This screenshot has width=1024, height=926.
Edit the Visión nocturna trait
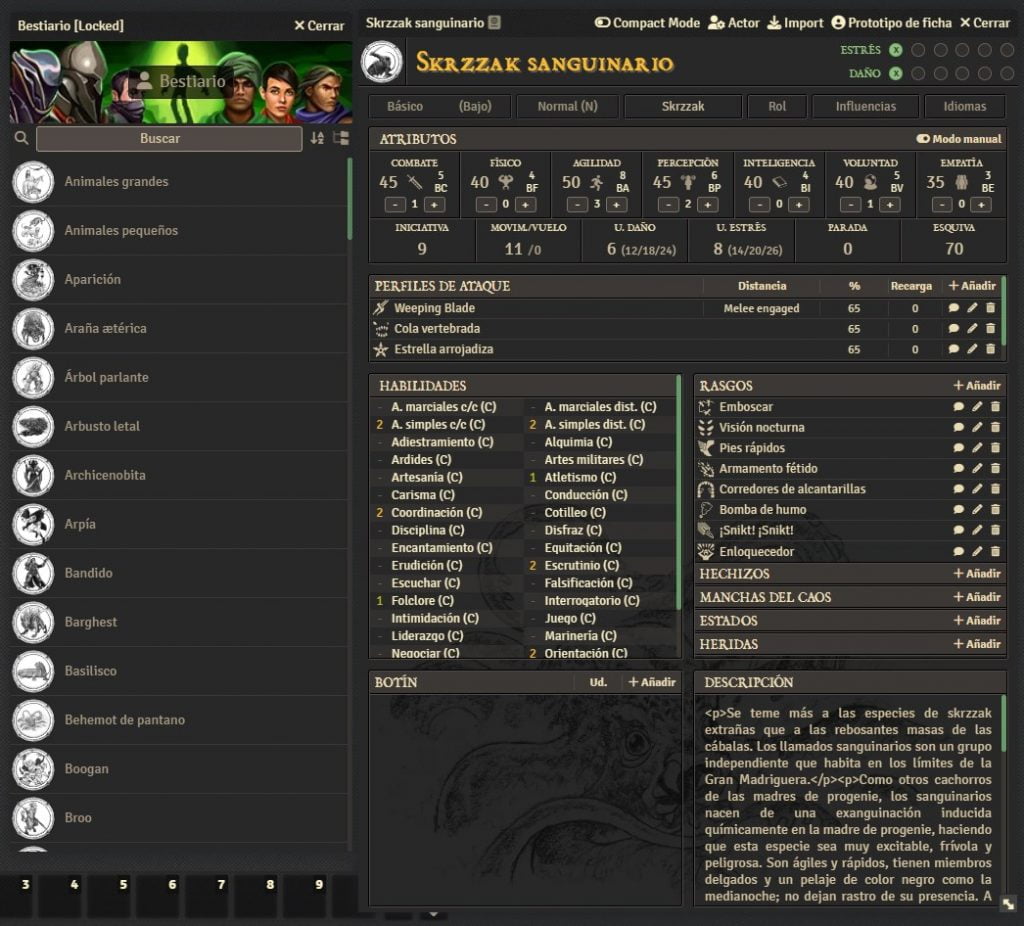tap(977, 428)
